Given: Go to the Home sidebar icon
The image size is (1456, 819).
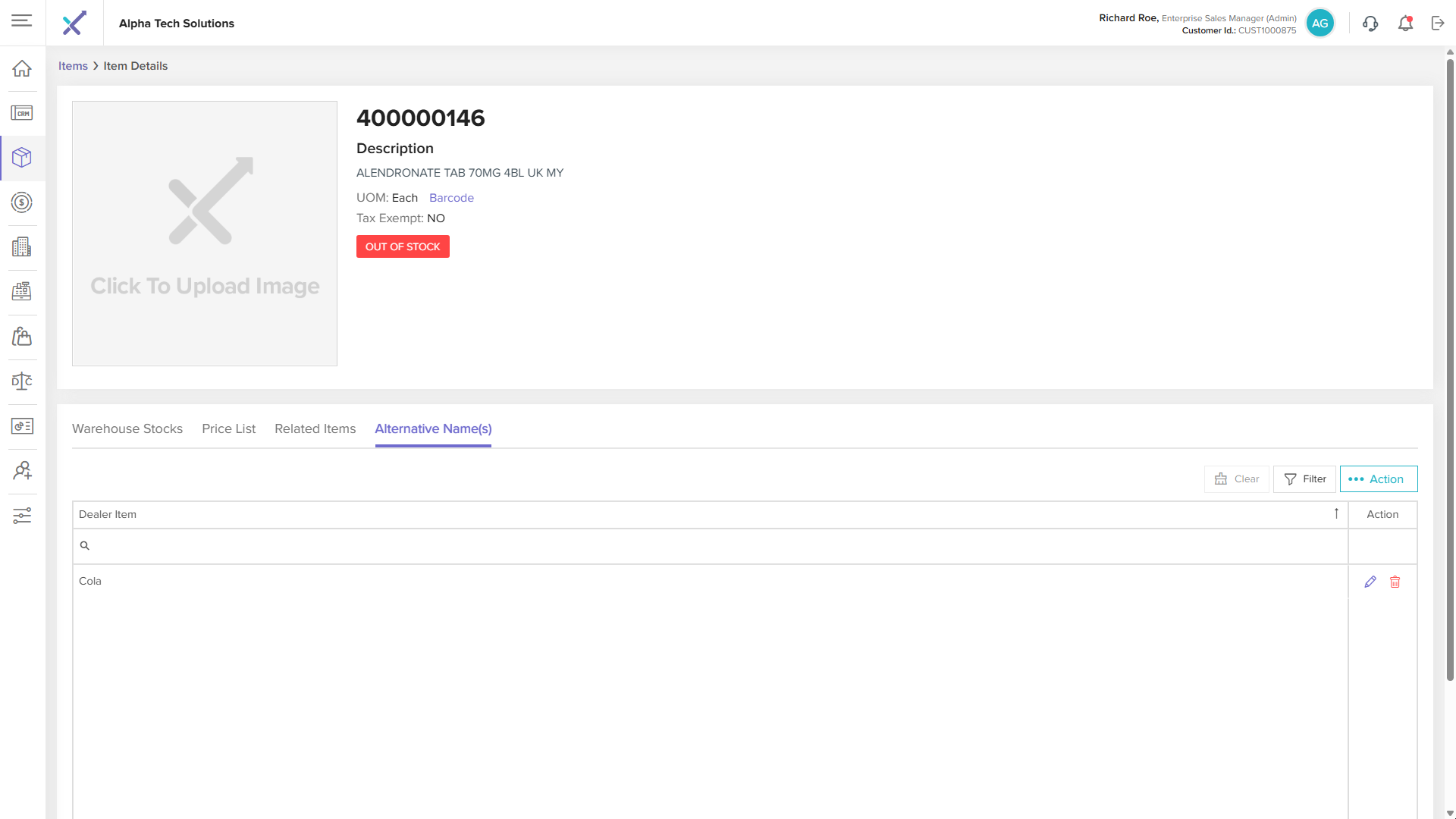Looking at the screenshot, I should (x=22, y=68).
